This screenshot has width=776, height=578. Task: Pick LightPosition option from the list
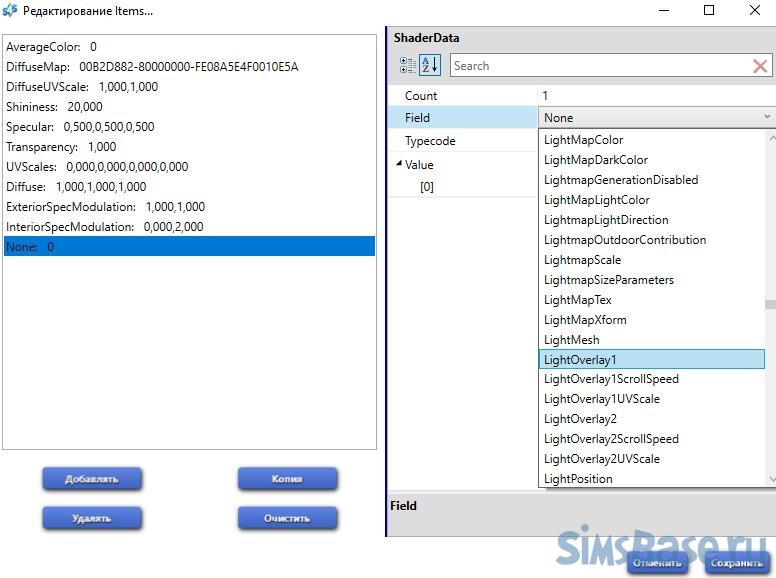point(578,479)
